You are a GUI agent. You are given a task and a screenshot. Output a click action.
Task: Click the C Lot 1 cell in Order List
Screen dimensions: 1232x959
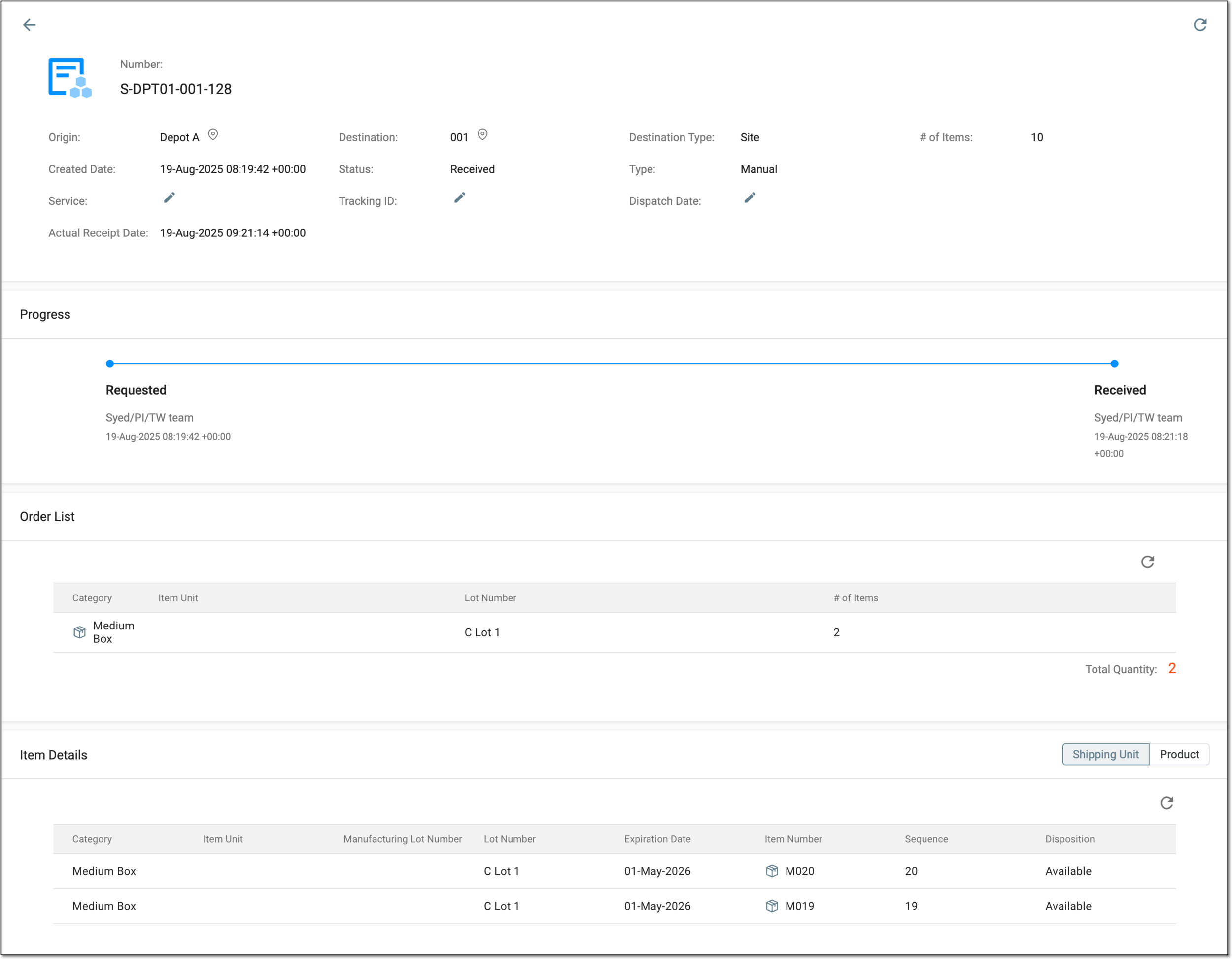(482, 632)
